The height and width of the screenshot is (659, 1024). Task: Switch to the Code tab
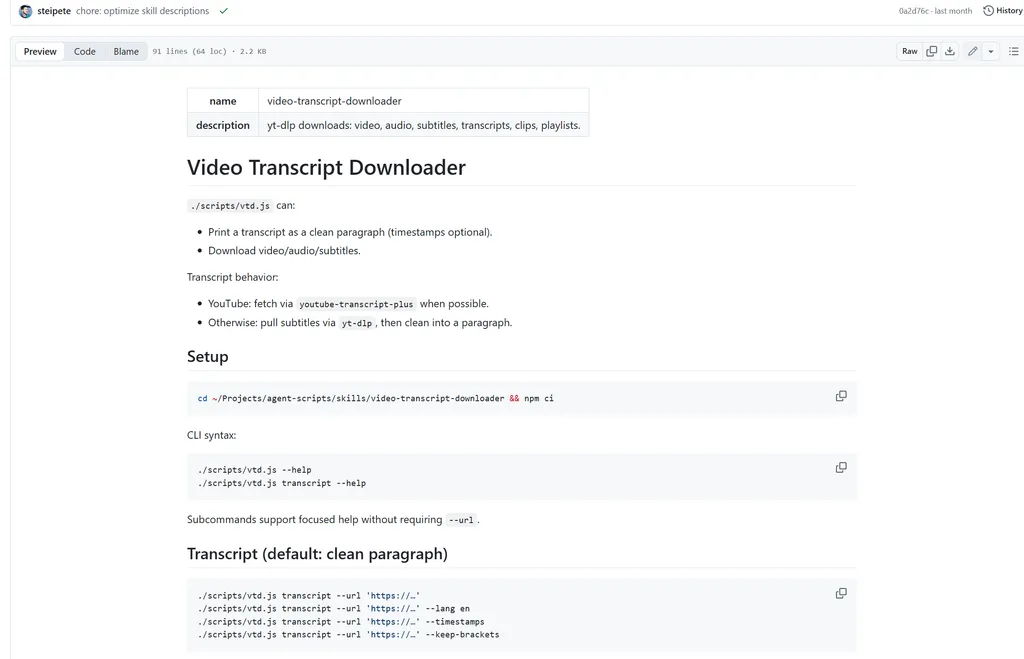coord(84,52)
